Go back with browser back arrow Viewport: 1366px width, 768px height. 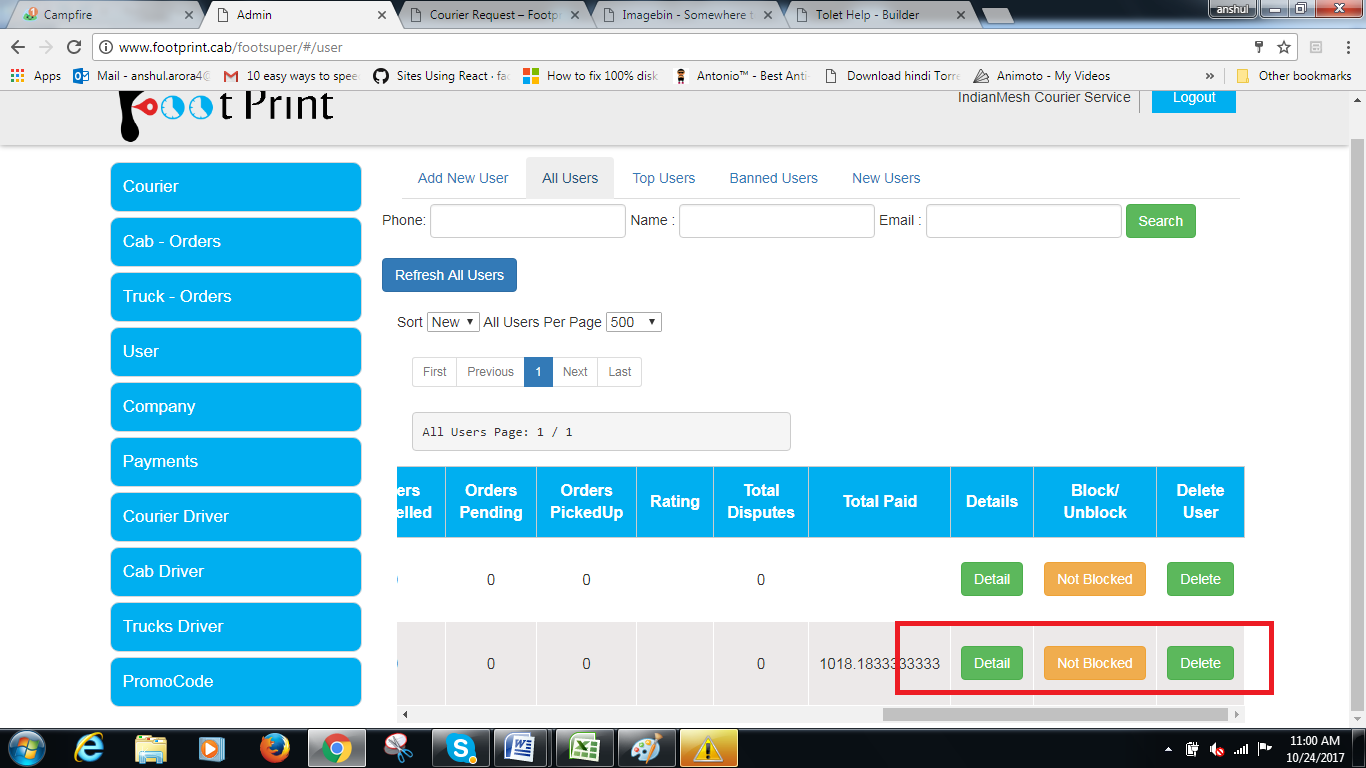[x=18, y=47]
